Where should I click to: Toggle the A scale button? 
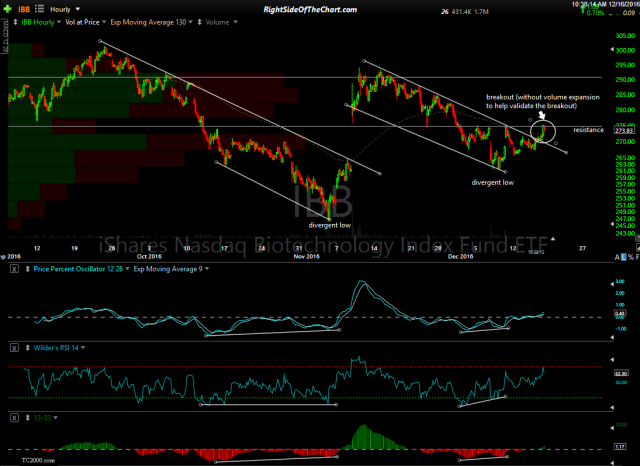617,257
